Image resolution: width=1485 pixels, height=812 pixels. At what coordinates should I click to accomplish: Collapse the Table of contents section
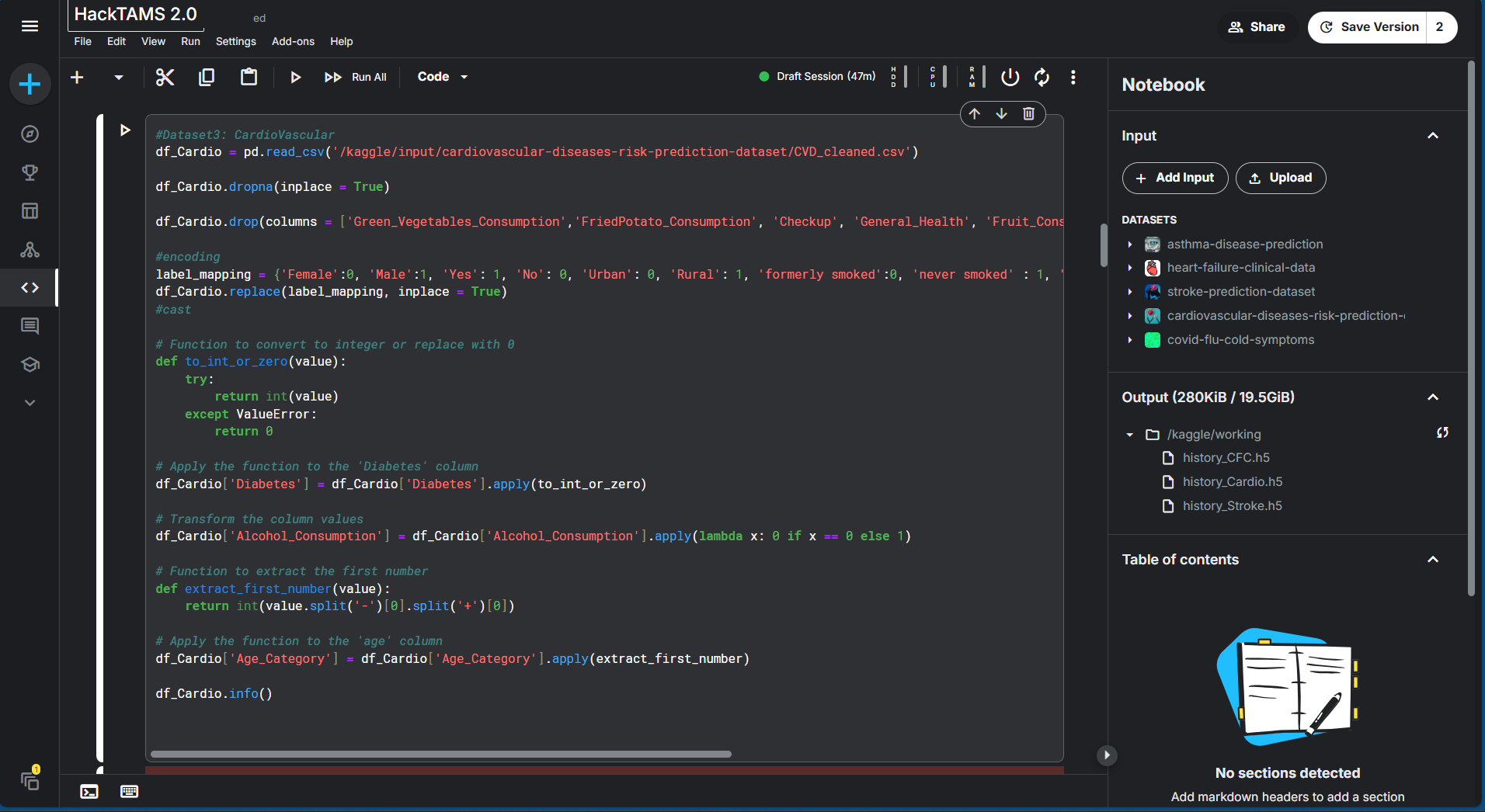(1433, 560)
